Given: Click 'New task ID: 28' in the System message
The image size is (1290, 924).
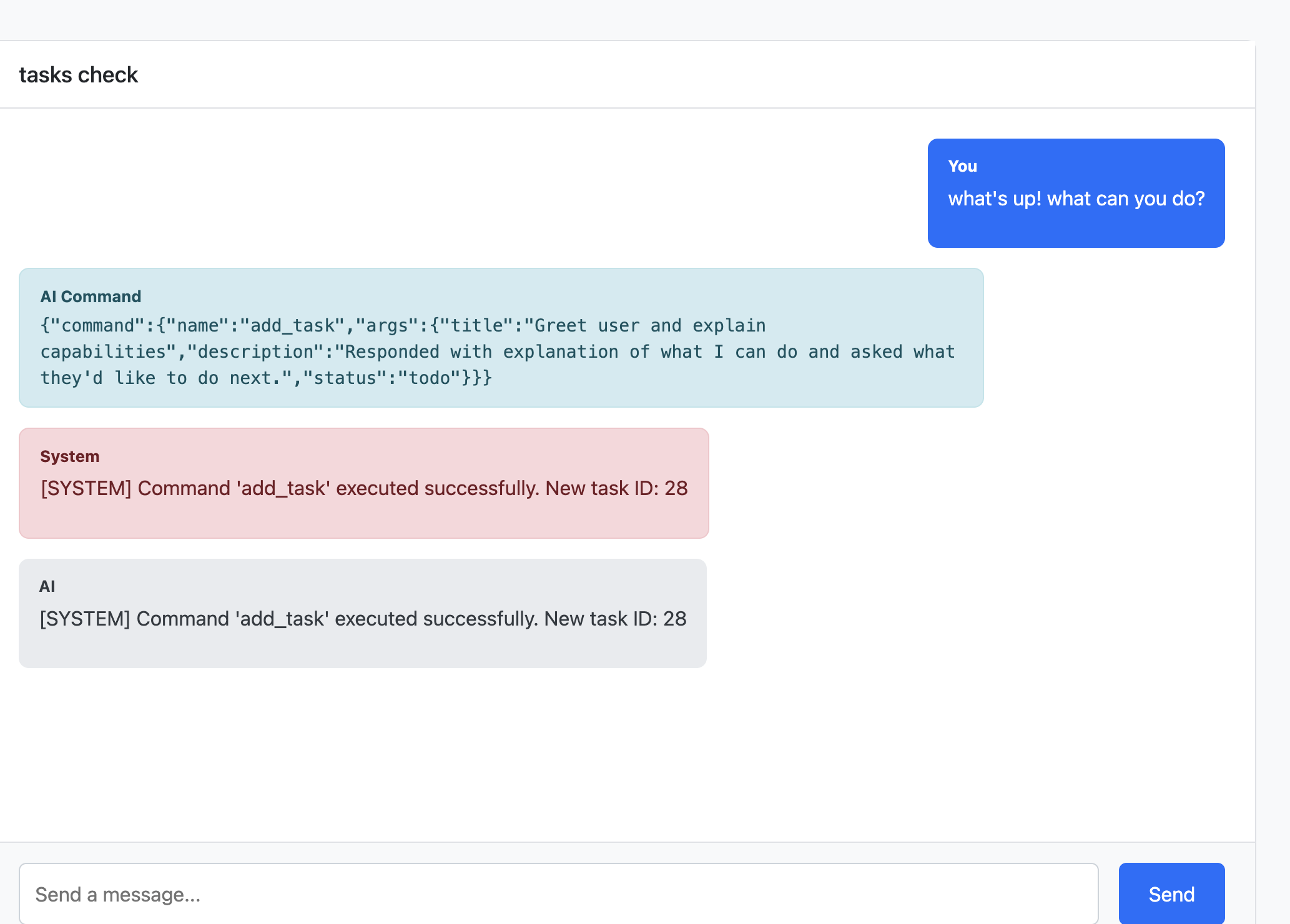Looking at the screenshot, I should [x=616, y=488].
